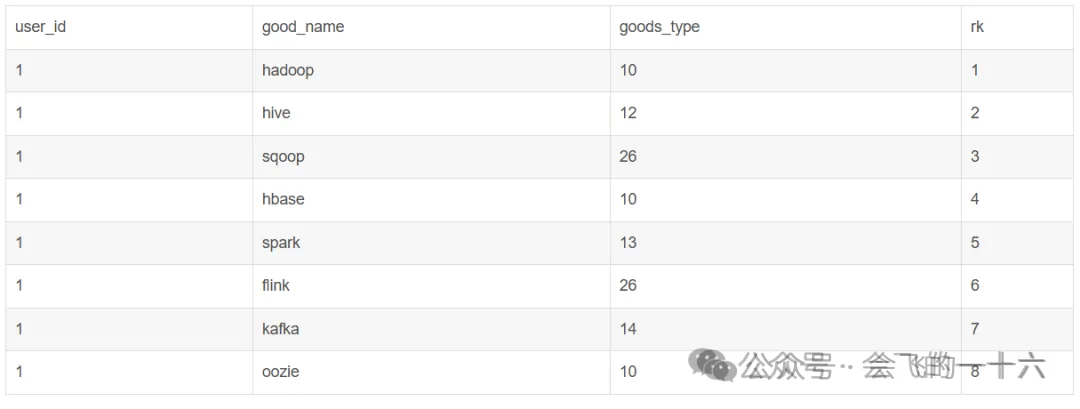Click rk value 5 in spark row
Viewport: 1080px width, 409px height.
click(975, 242)
